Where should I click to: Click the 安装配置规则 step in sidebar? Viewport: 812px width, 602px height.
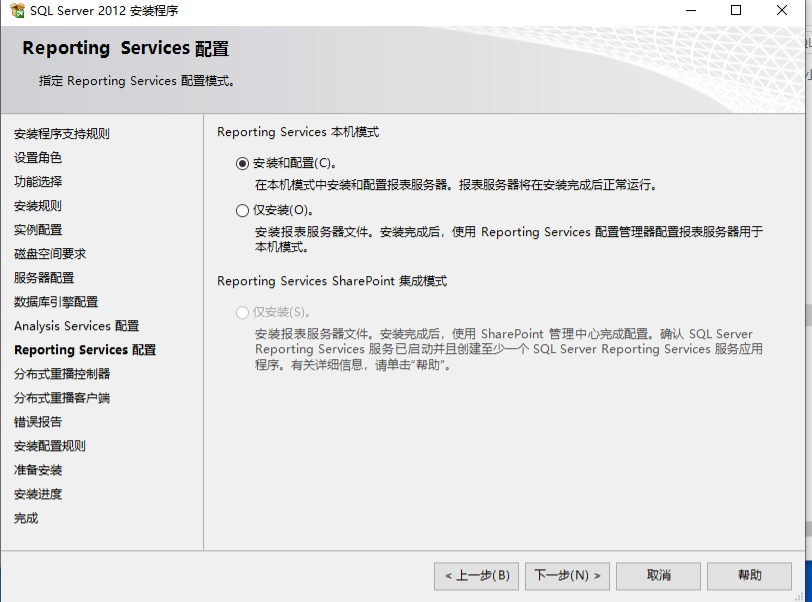(50, 446)
